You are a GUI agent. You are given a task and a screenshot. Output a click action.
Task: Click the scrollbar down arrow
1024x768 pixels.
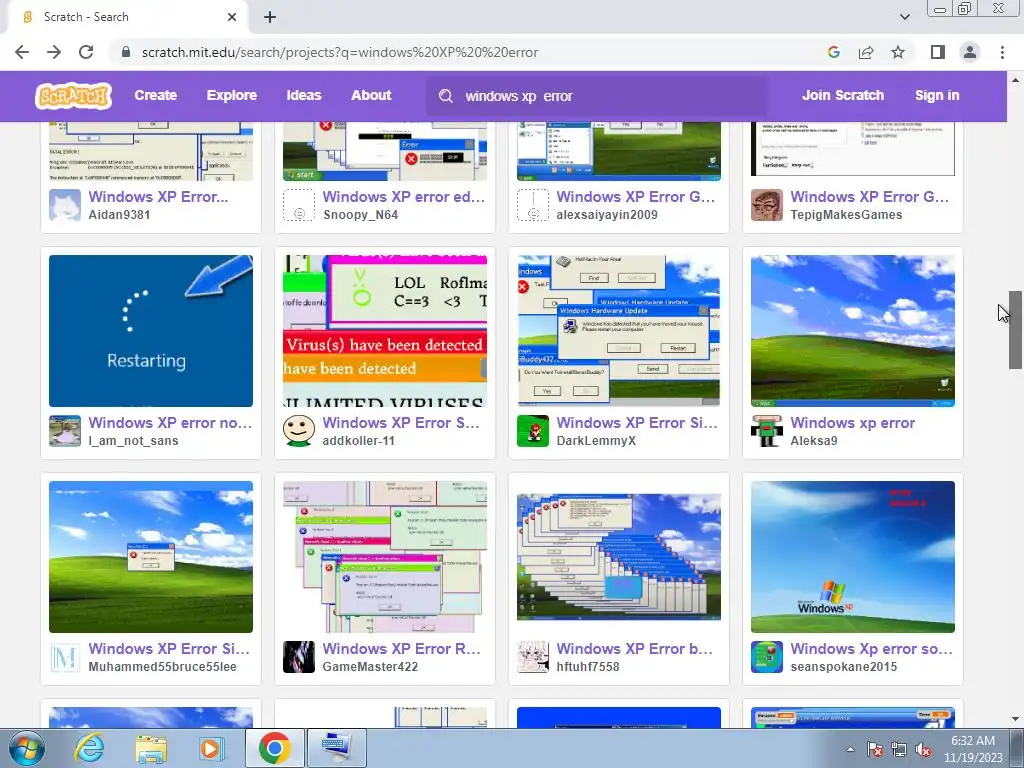pyautogui.click(x=1015, y=719)
